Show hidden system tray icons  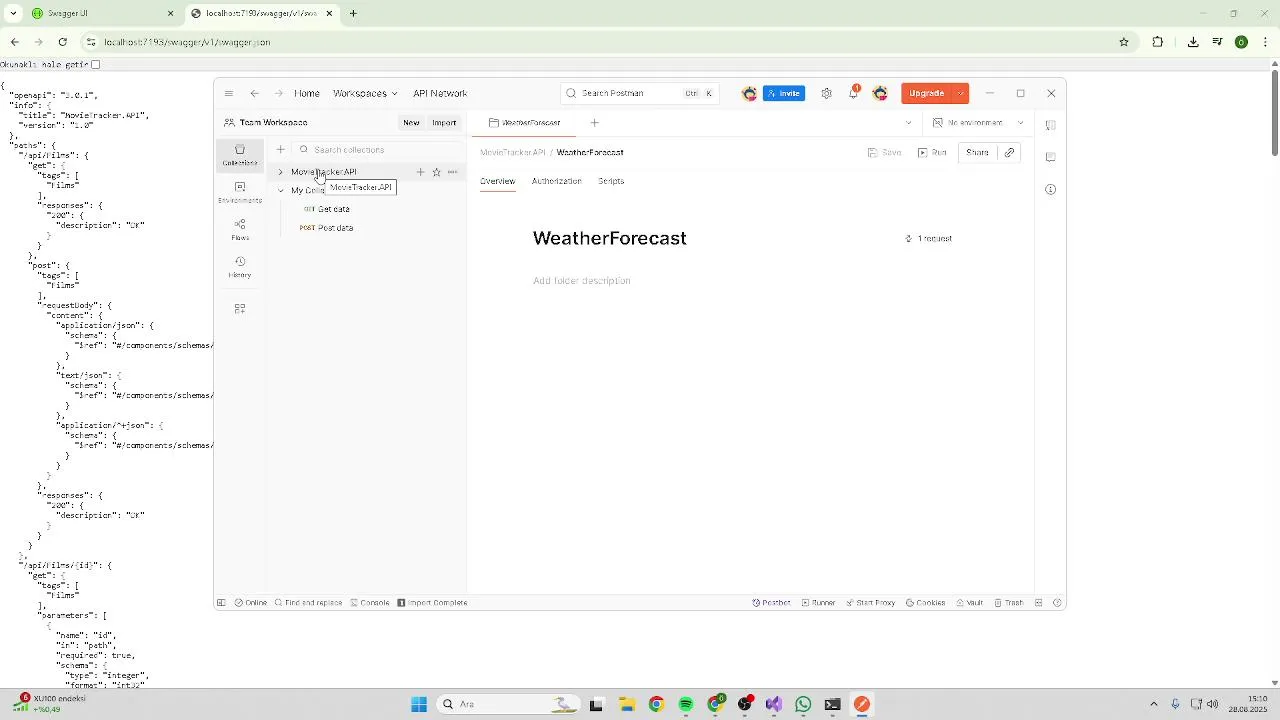click(1153, 704)
